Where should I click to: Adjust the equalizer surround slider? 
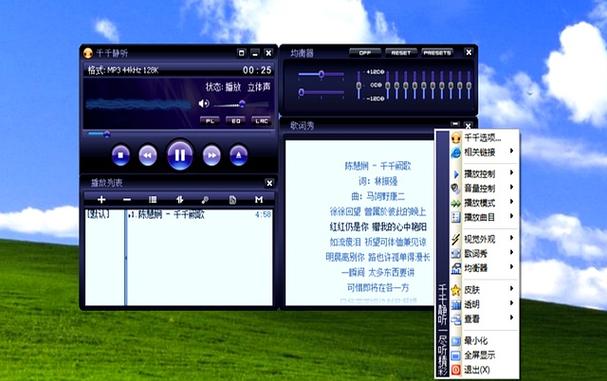(321, 92)
